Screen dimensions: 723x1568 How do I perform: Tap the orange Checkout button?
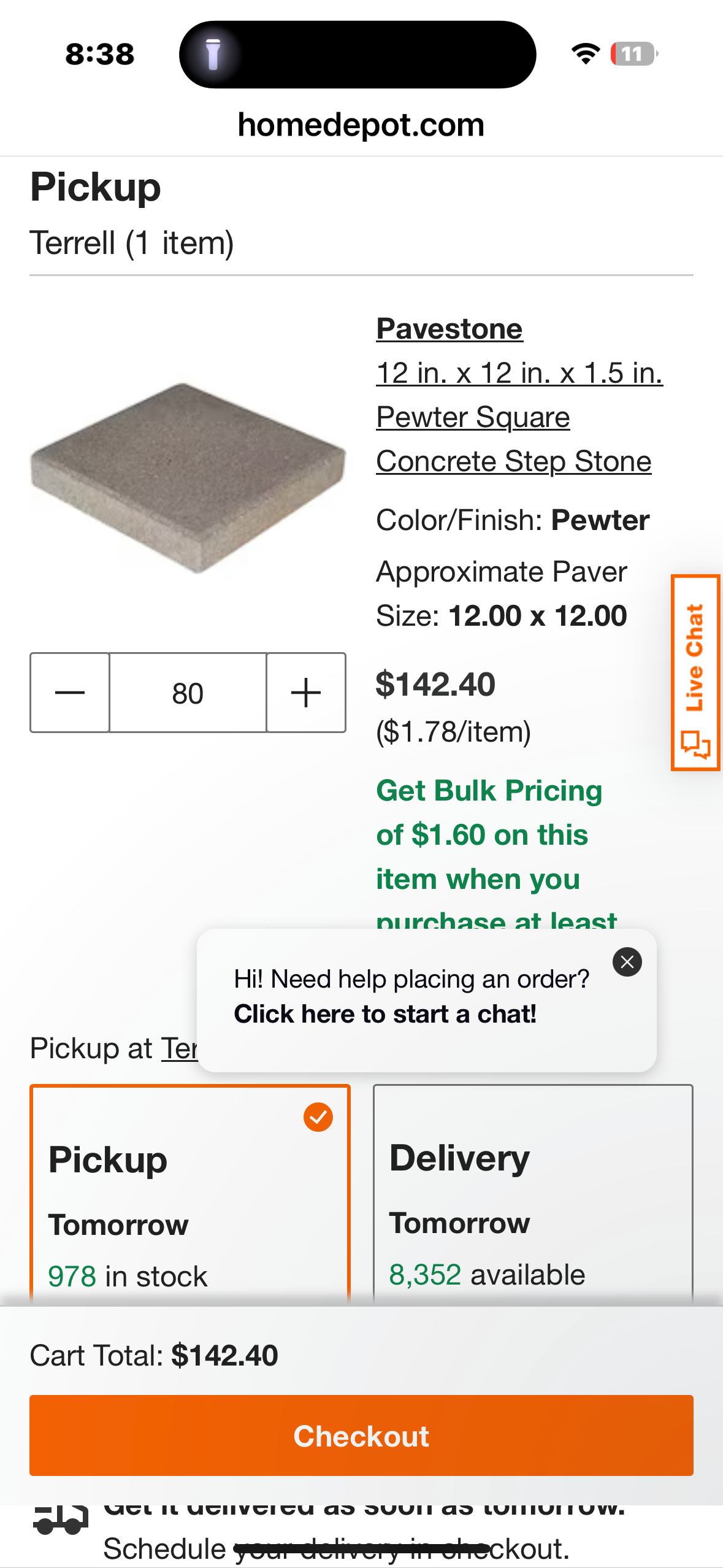(361, 1435)
